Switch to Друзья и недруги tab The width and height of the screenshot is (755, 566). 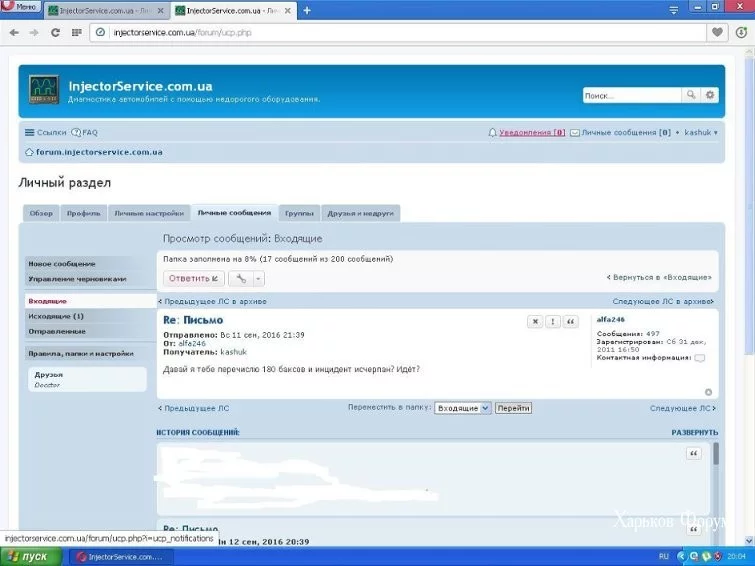[x=361, y=213]
